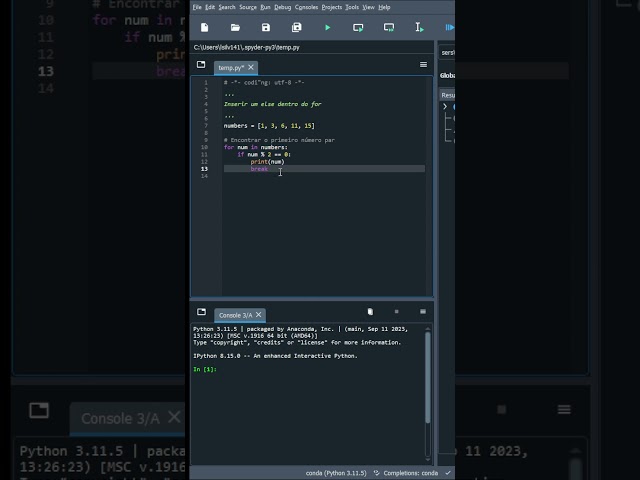Save the current file
640x480 pixels.
tap(266, 27)
